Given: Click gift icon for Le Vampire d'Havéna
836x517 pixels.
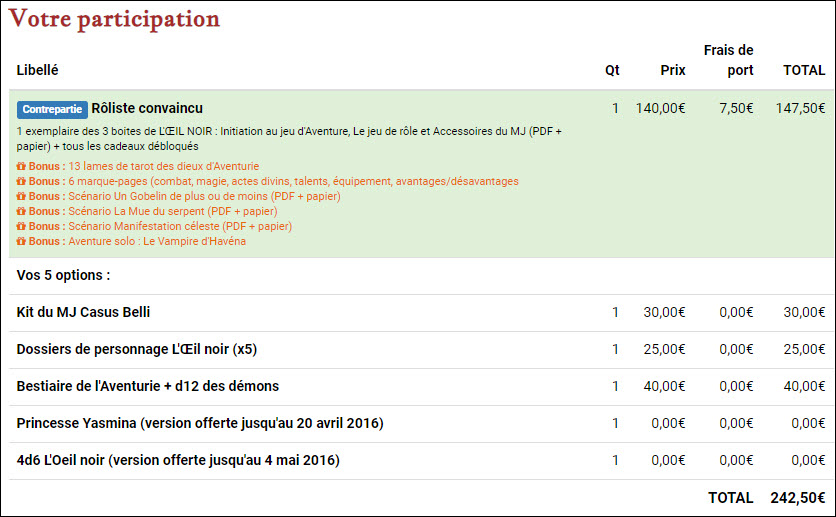Looking at the screenshot, I should click(x=21, y=241).
